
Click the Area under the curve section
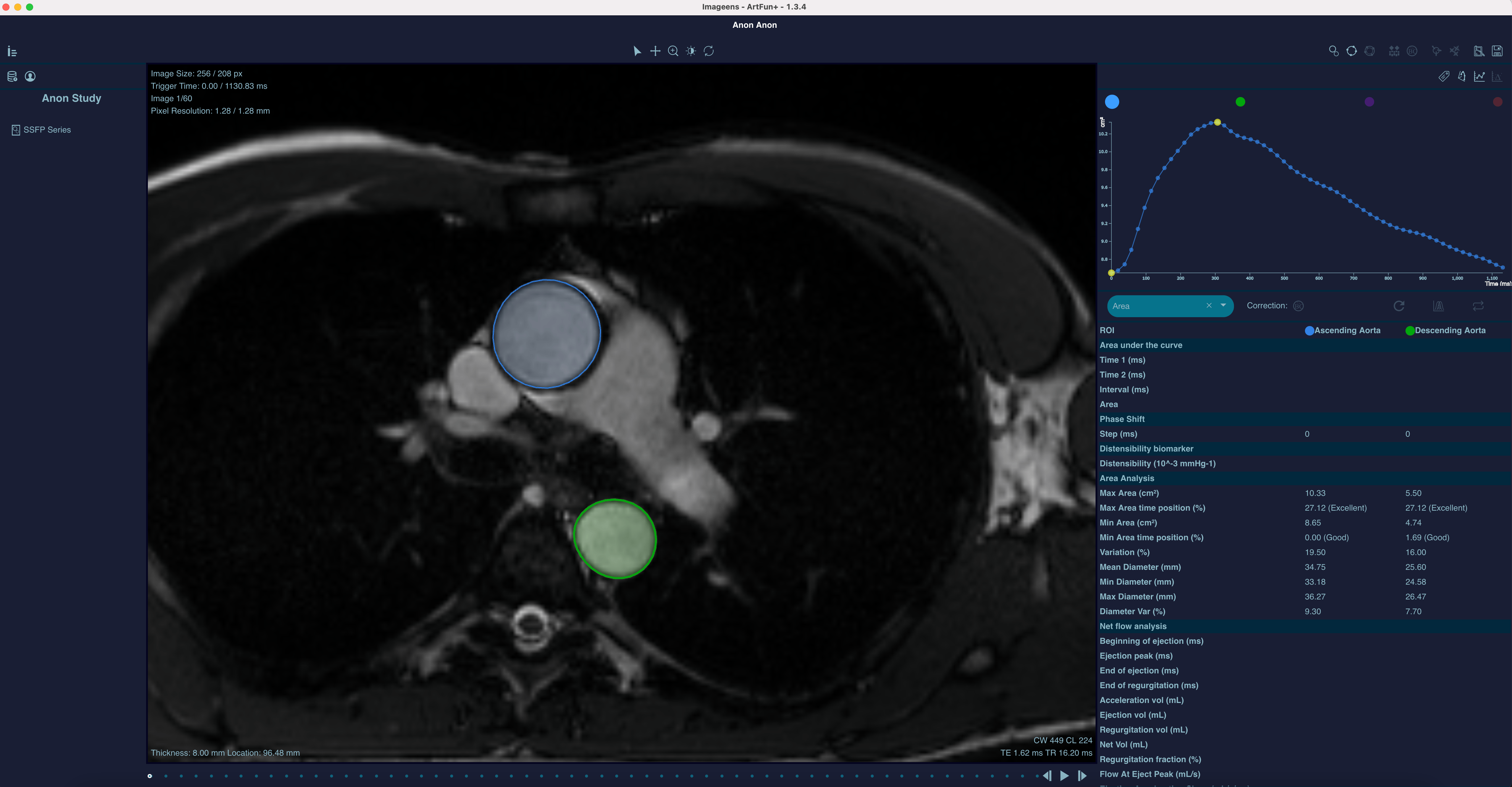point(1304,345)
